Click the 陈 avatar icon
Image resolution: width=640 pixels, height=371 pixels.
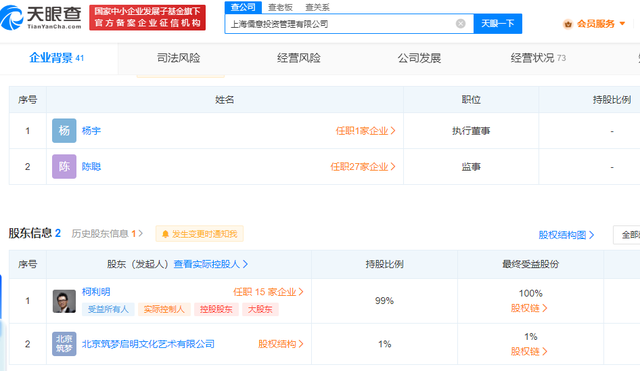[x=64, y=167]
